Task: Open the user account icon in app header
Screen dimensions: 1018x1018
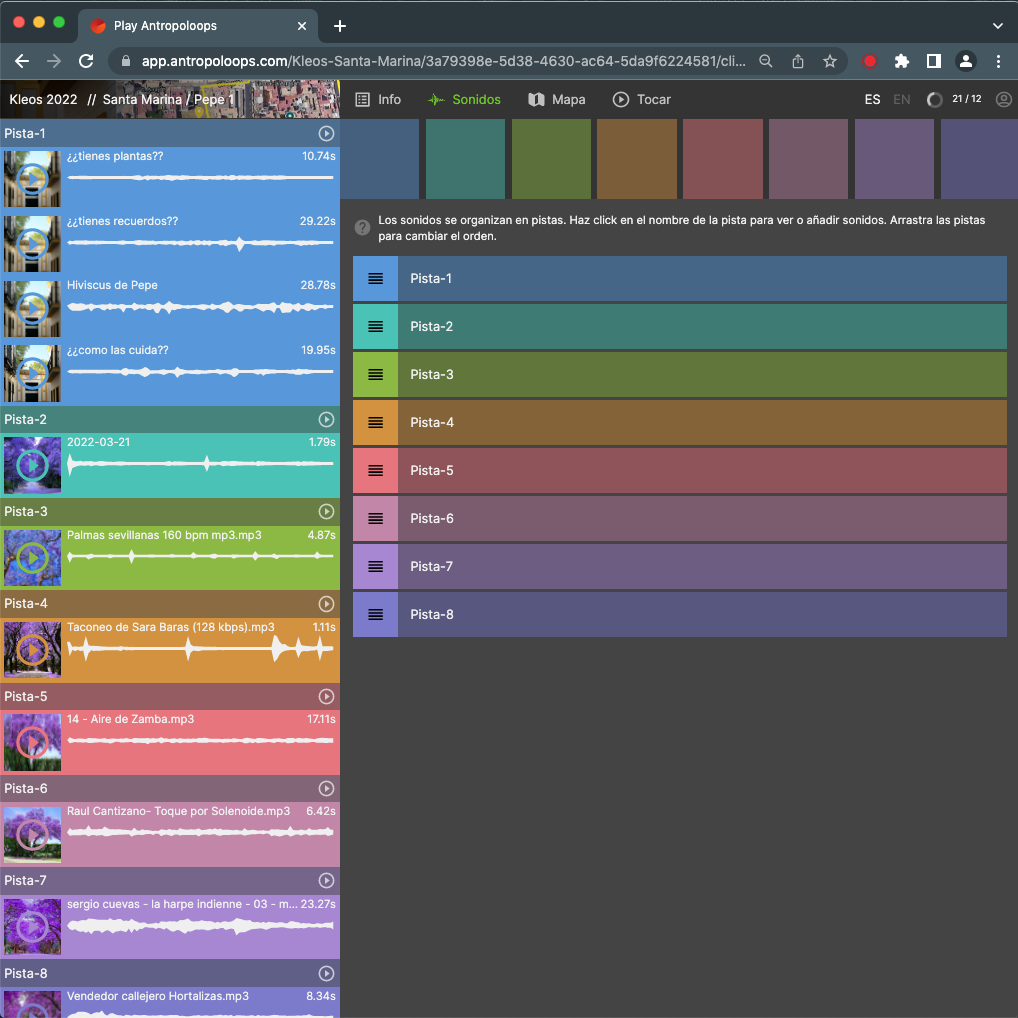Action: [x=1004, y=100]
